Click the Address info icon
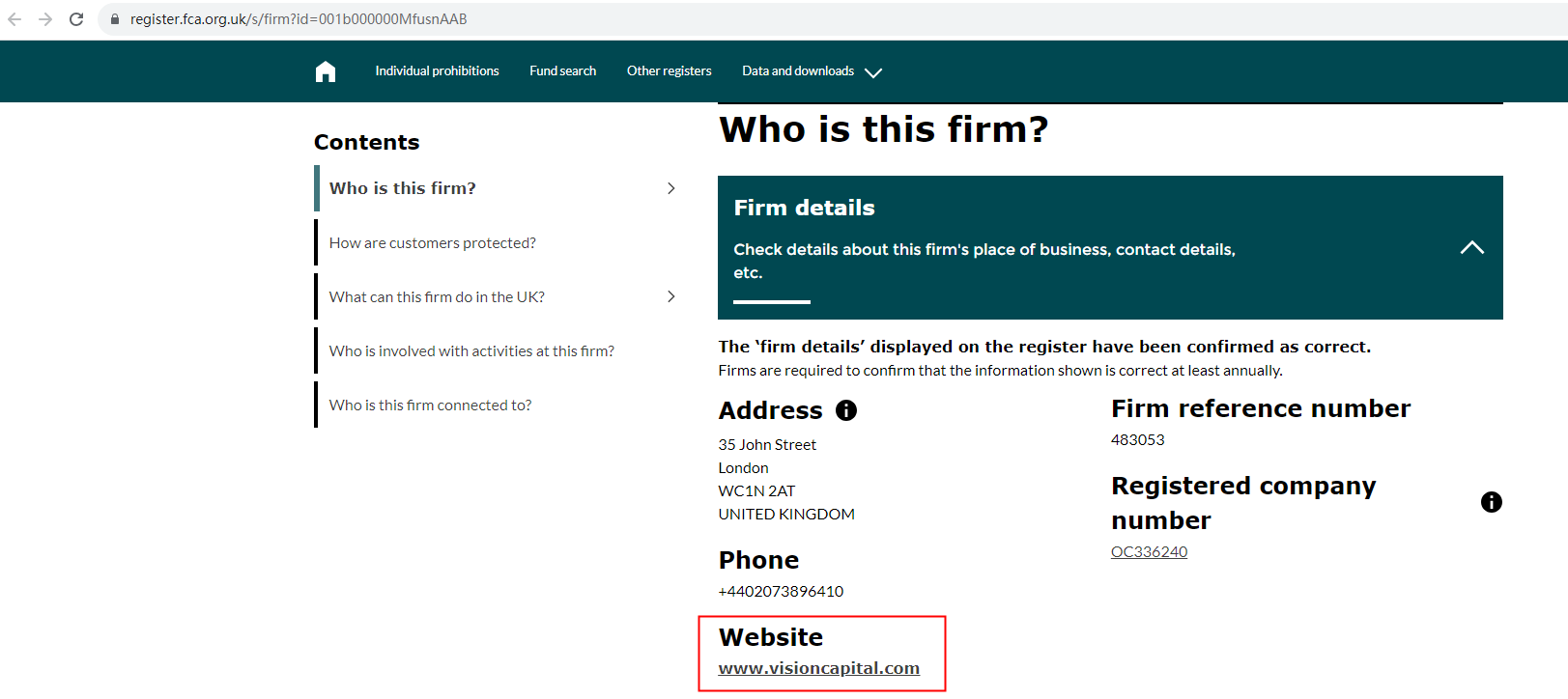The image size is (1568, 699). point(846,410)
